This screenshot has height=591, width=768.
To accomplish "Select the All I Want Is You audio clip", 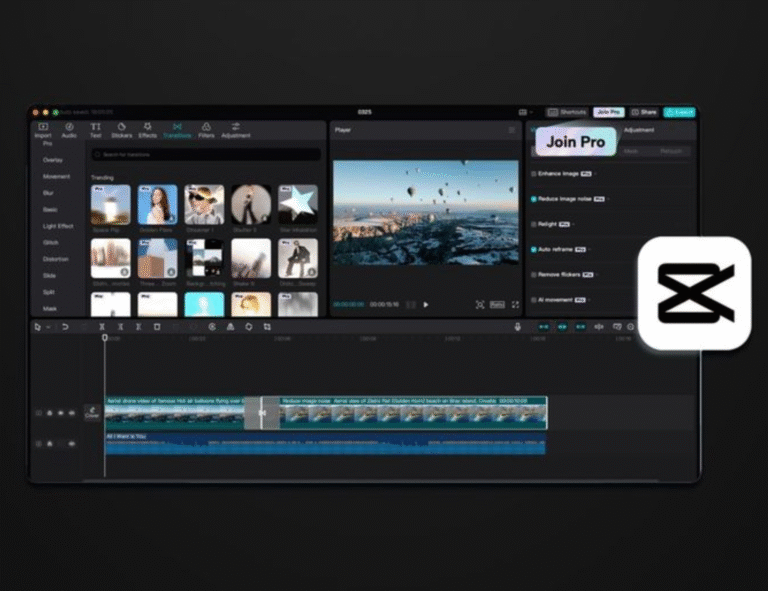I will [x=325, y=443].
